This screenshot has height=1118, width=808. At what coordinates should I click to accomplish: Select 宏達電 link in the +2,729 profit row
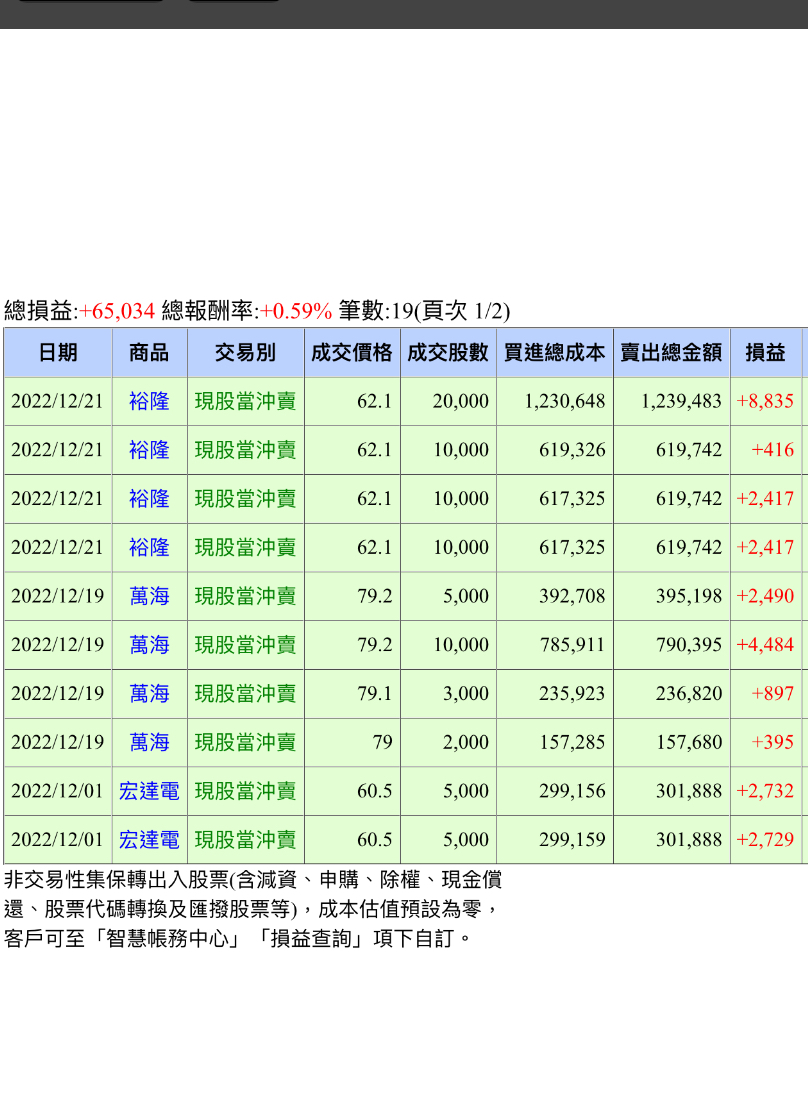pos(149,840)
